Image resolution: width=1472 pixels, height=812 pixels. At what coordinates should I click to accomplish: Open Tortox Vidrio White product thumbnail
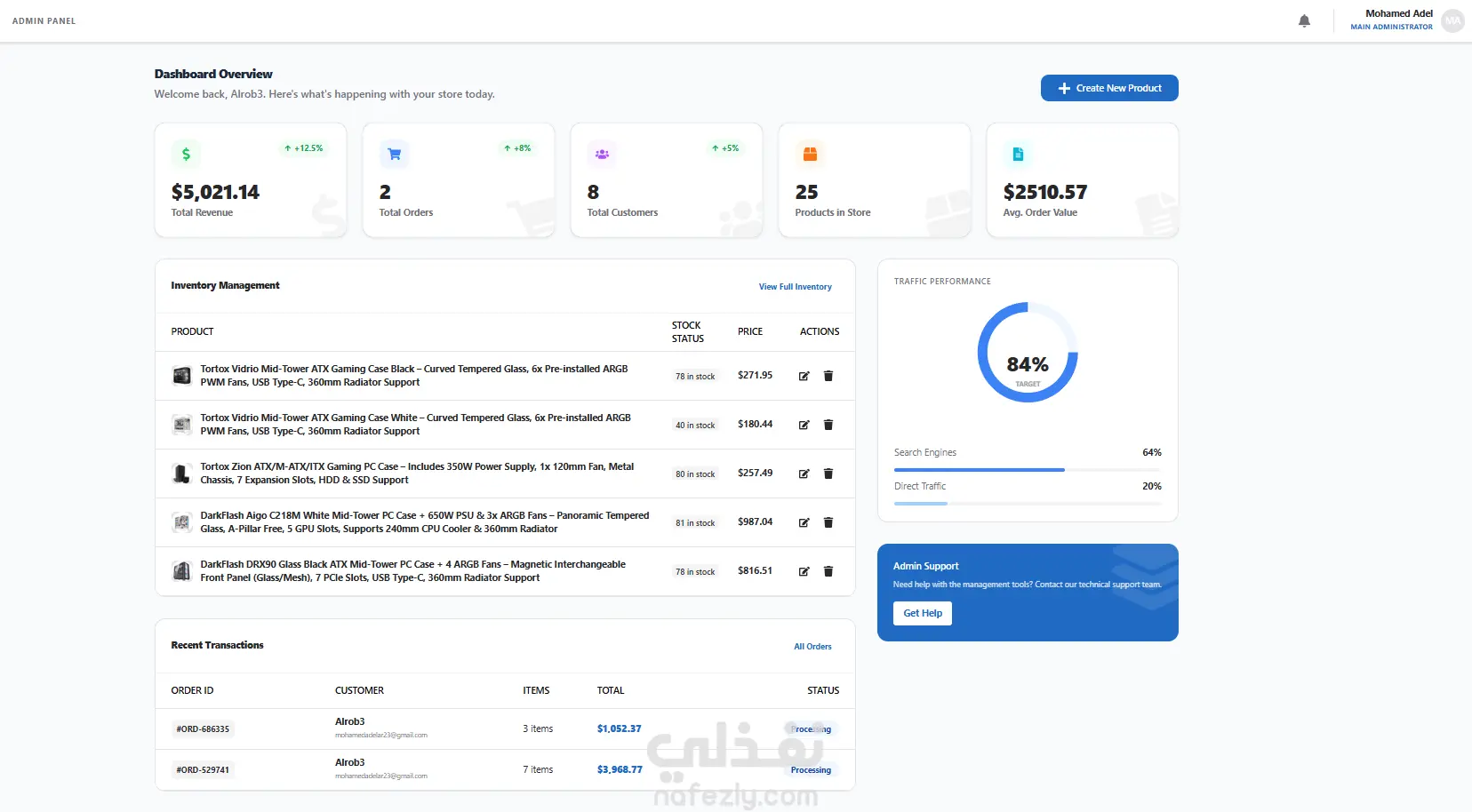coord(181,425)
